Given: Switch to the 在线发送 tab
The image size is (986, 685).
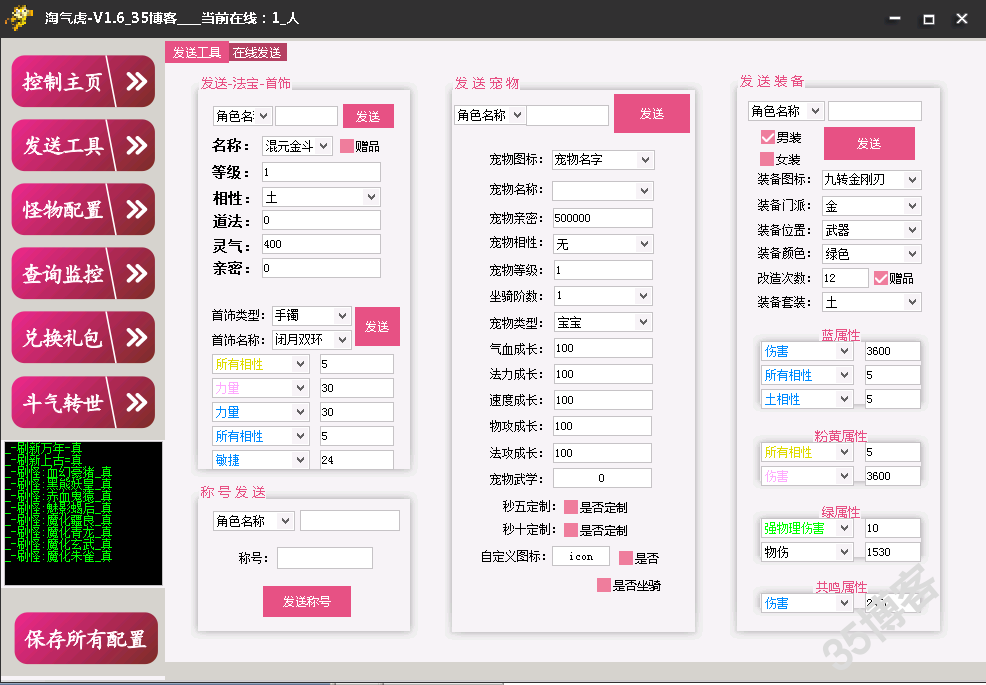Looking at the screenshot, I should point(257,52).
